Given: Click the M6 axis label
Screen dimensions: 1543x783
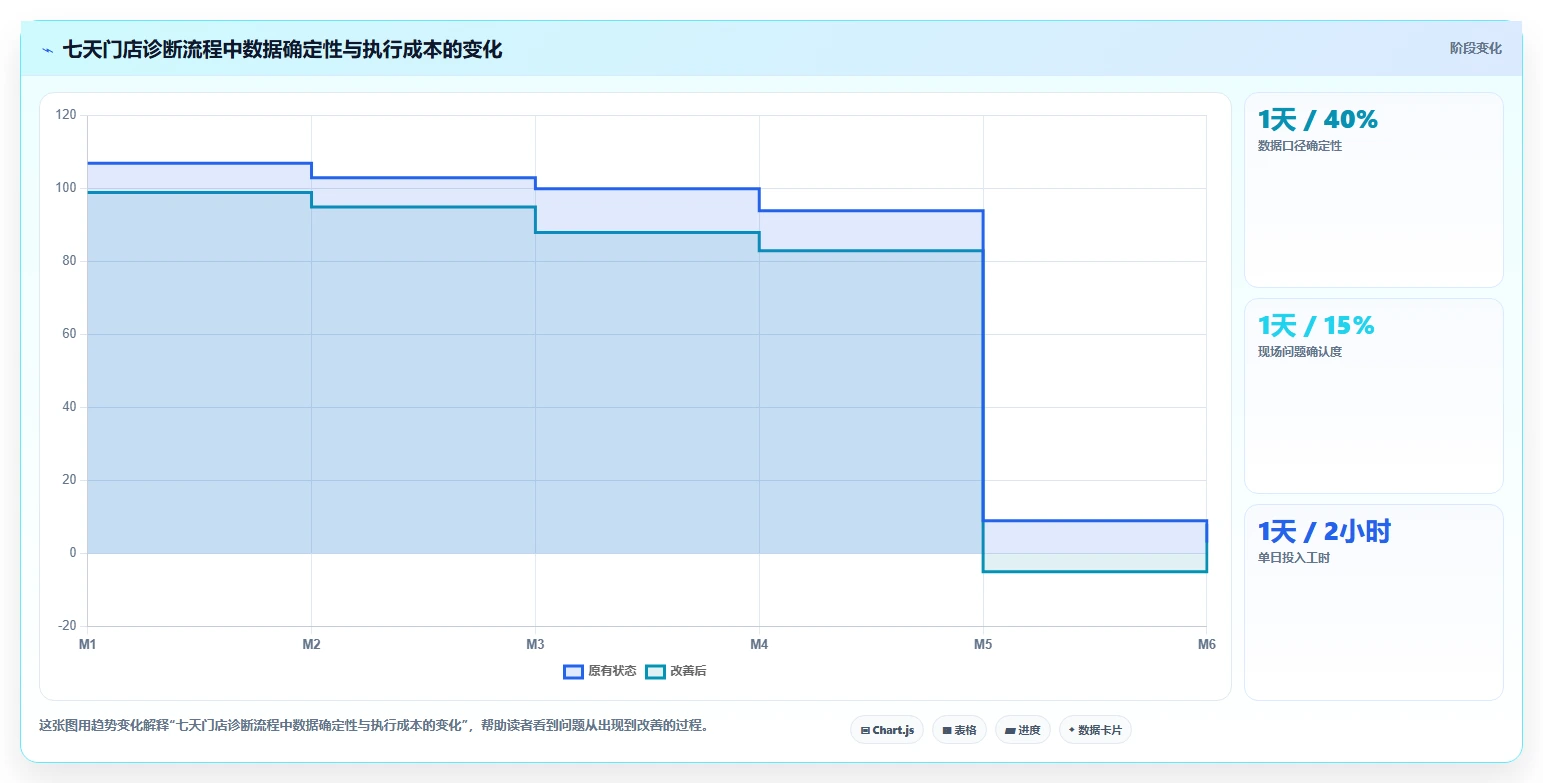Looking at the screenshot, I should point(1206,645).
